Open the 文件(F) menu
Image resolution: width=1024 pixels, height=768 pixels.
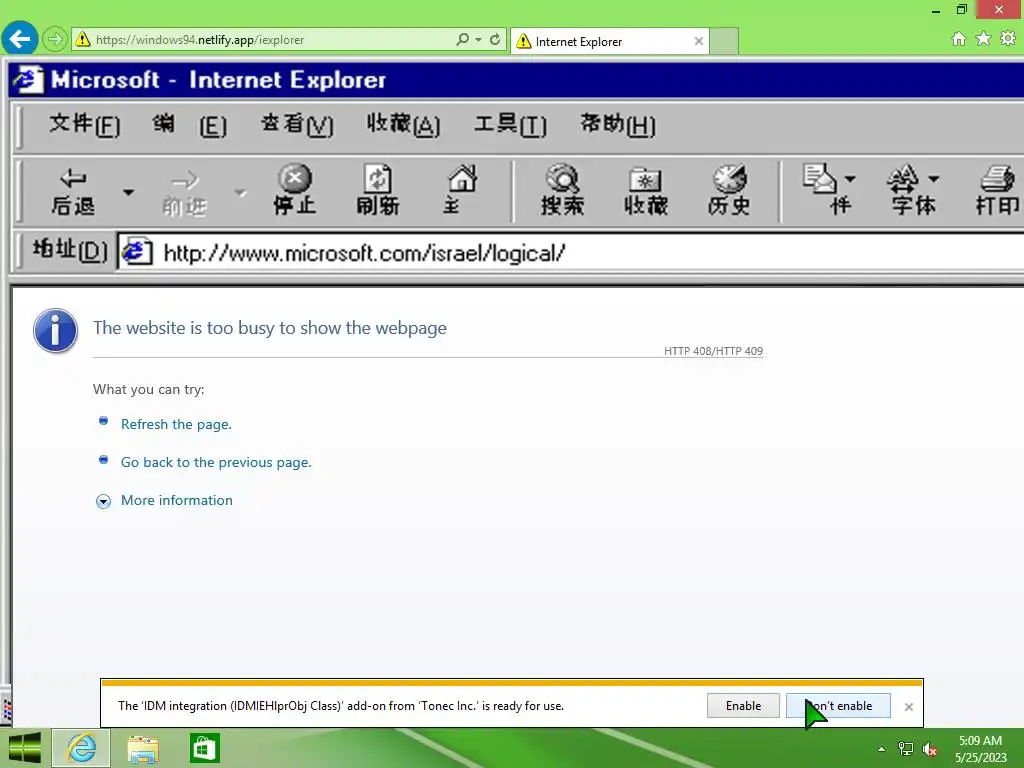point(85,124)
